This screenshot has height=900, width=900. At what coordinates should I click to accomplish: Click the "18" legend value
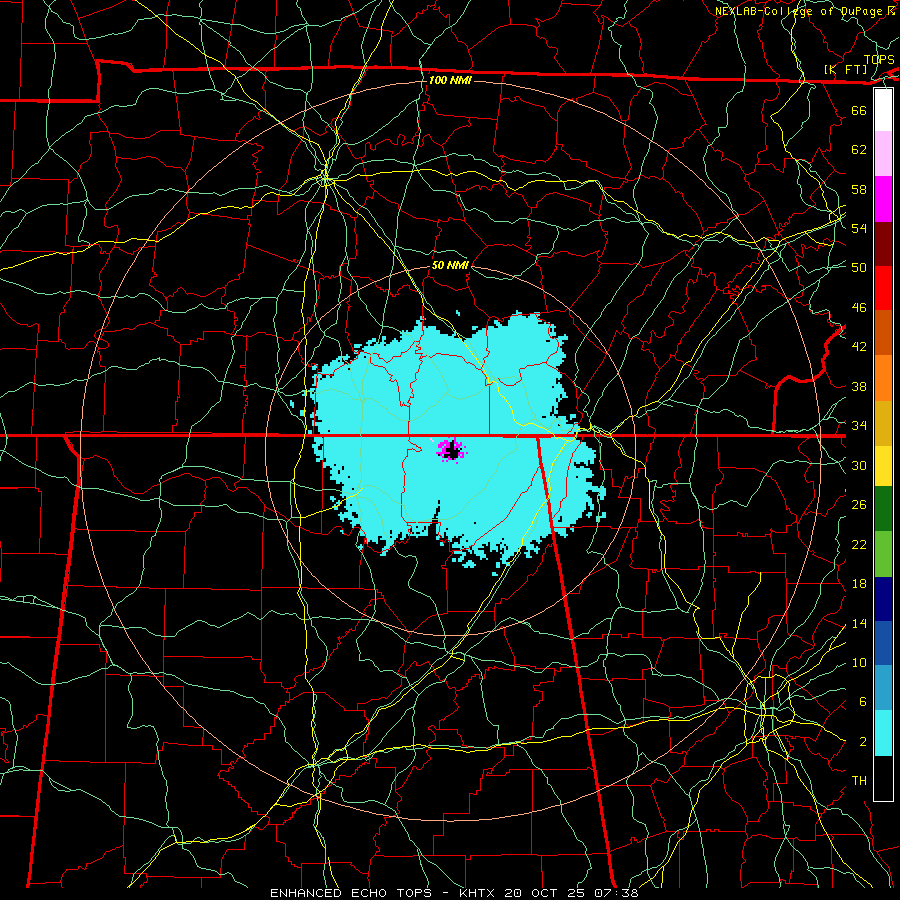click(859, 584)
